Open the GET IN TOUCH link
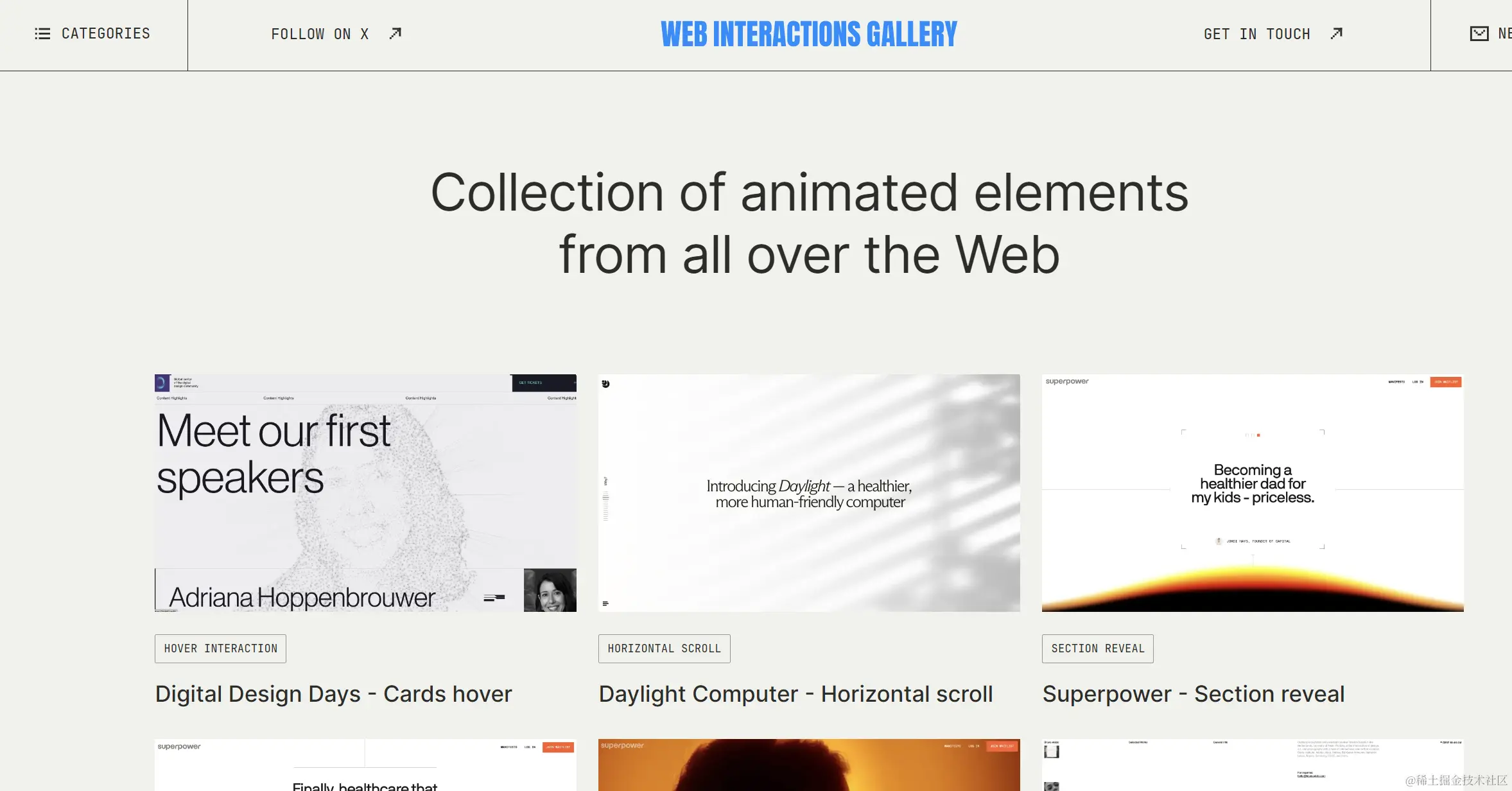 tap(1256, 34)
